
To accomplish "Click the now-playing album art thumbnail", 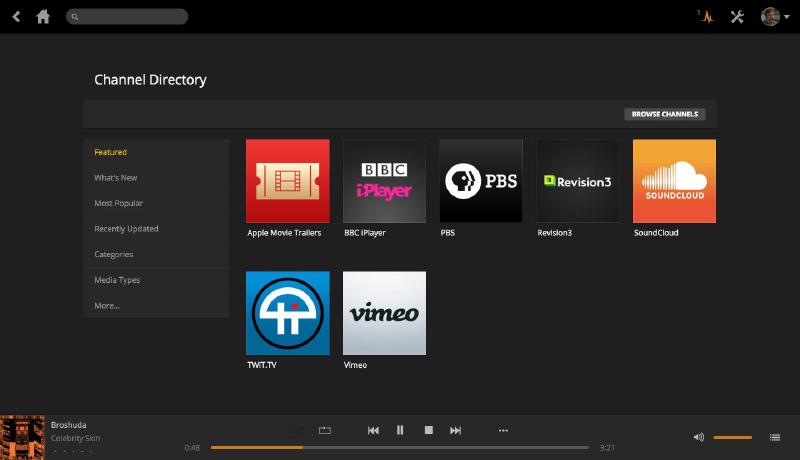I will click(22, 438).
